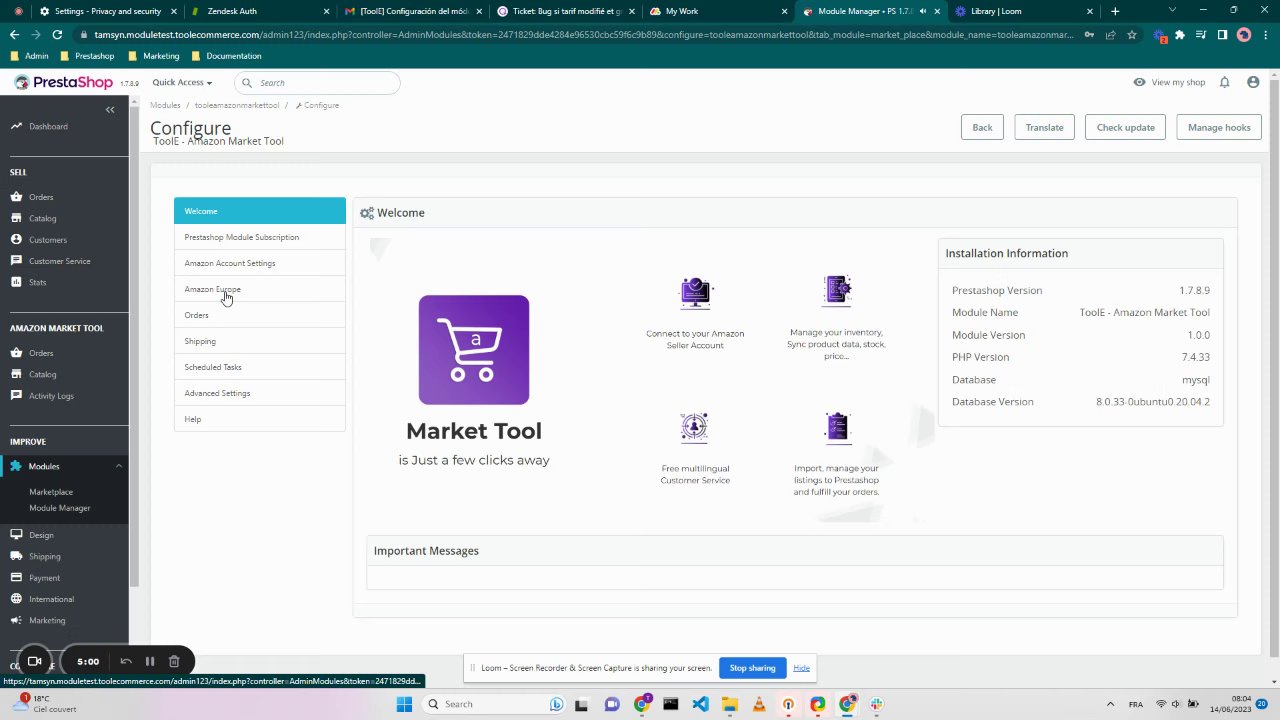Open the Chrome extensions puzzle icon
The width and height of the screenshot is (1280, 720).
coord(1180,34)
